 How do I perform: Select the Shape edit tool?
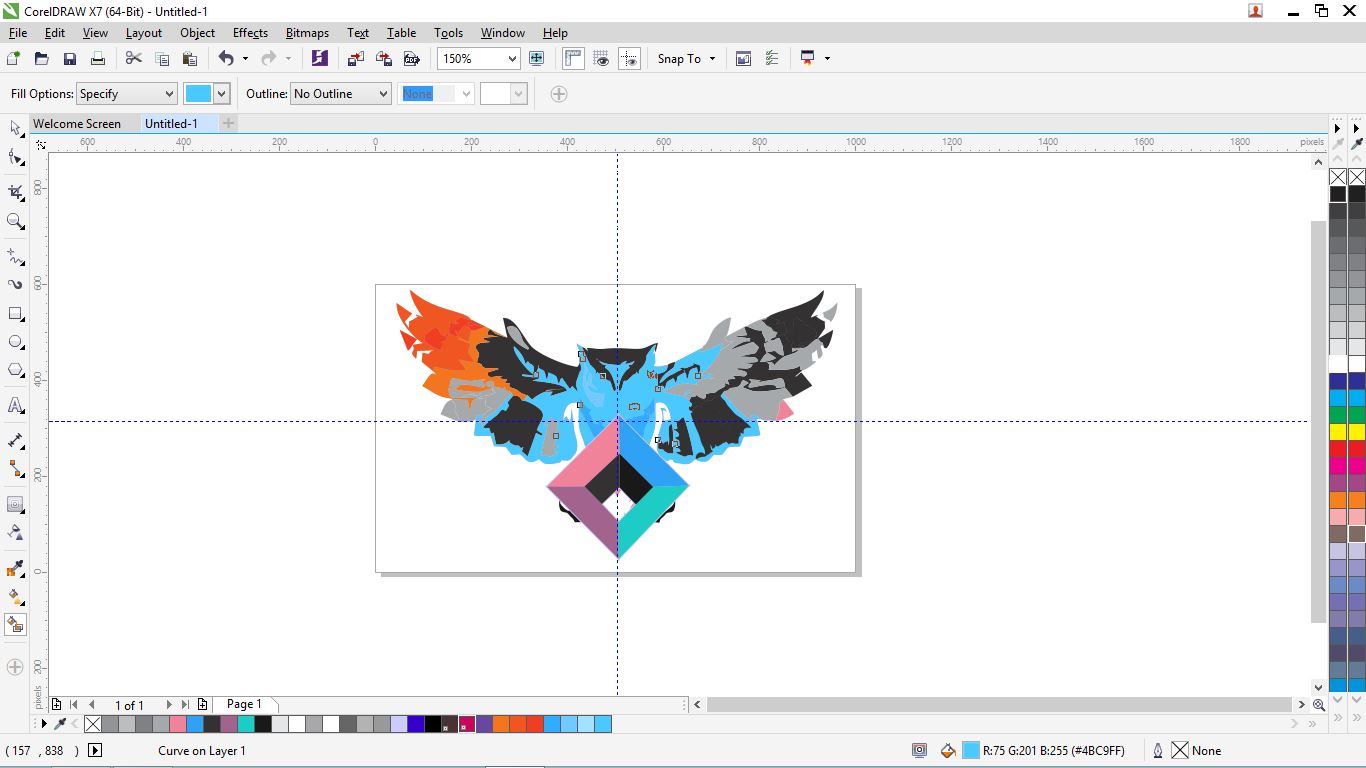[15, 157]
